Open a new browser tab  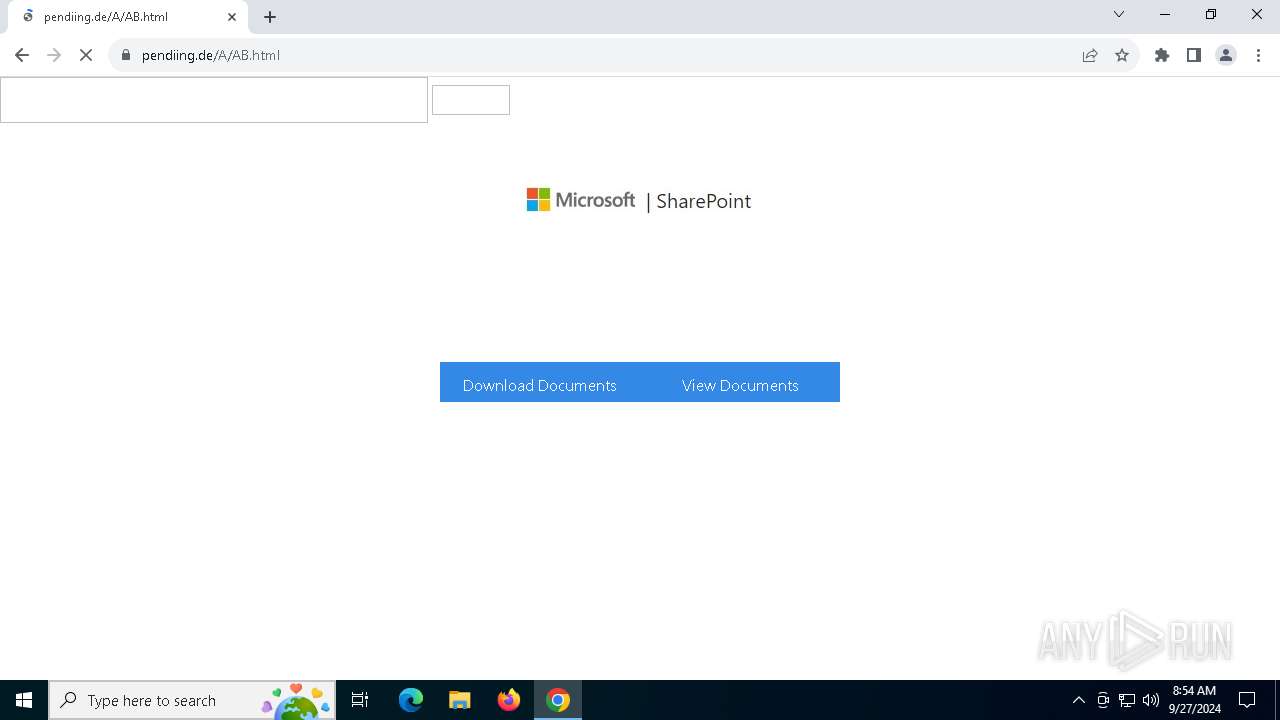pyautogui.click(x=270, y=17)
